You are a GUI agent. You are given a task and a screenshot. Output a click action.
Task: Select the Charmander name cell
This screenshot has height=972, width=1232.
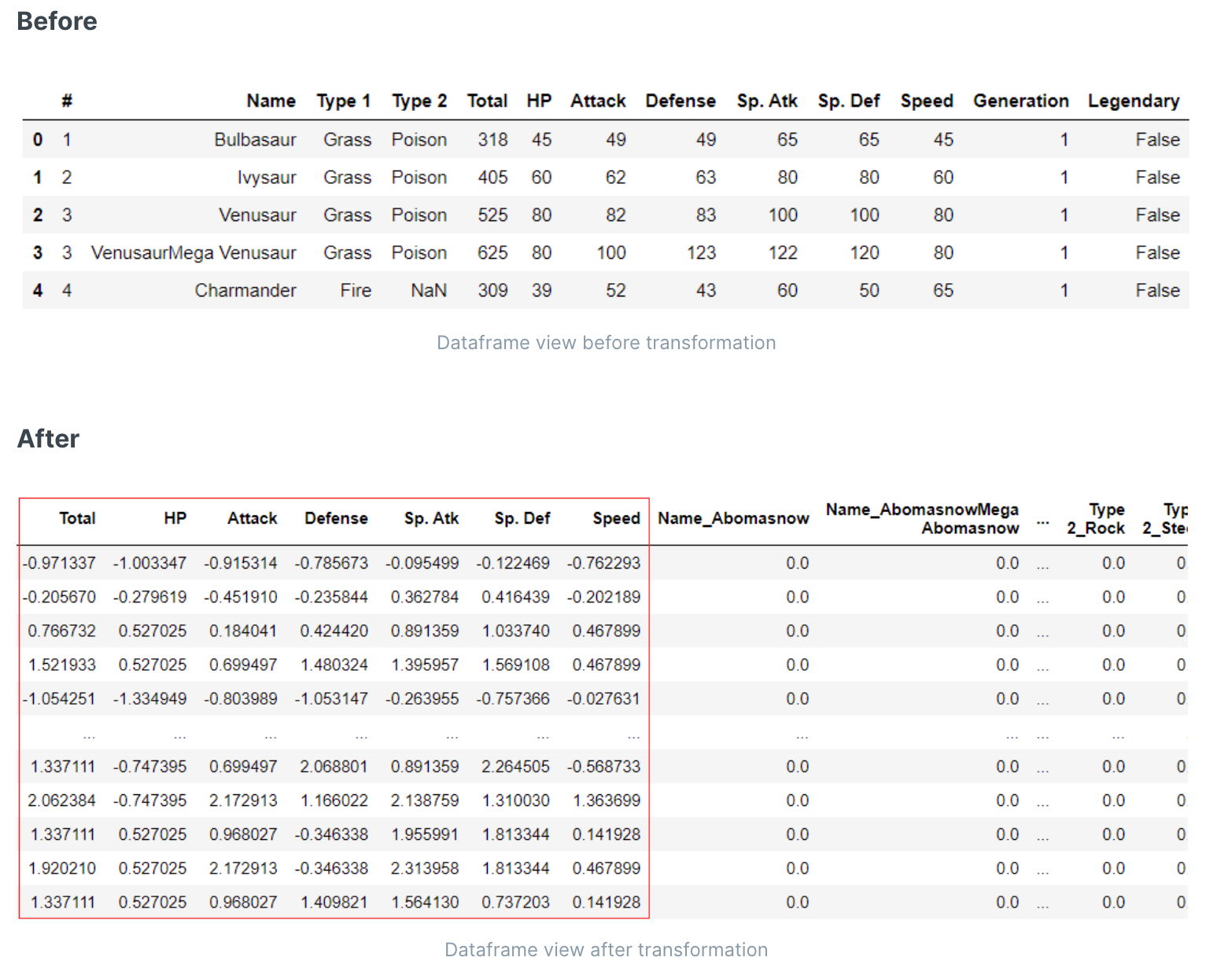[x=245, y=290]
